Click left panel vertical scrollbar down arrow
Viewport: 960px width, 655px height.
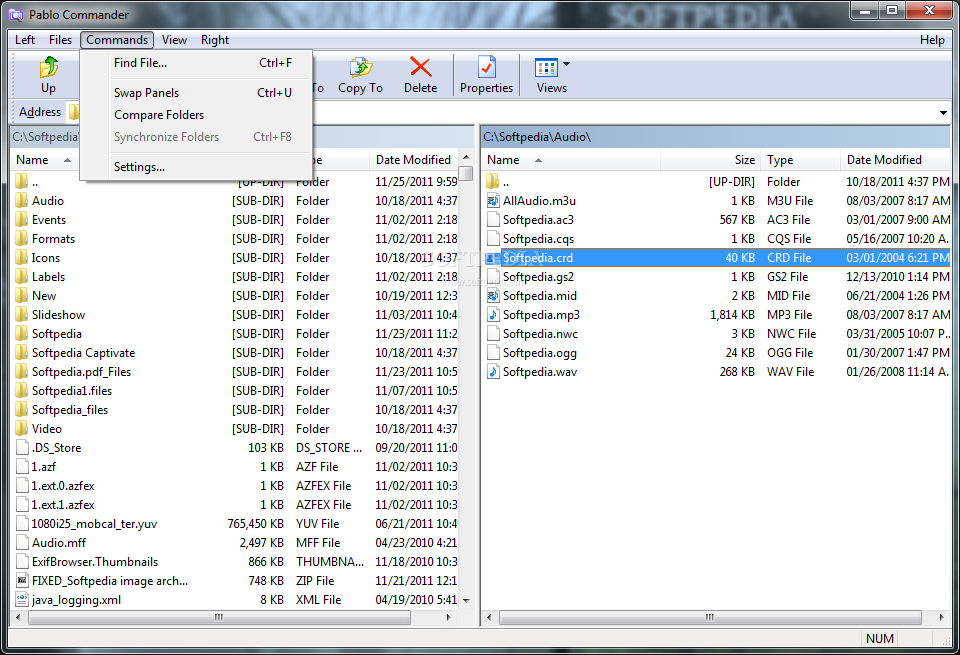[467, 601]
